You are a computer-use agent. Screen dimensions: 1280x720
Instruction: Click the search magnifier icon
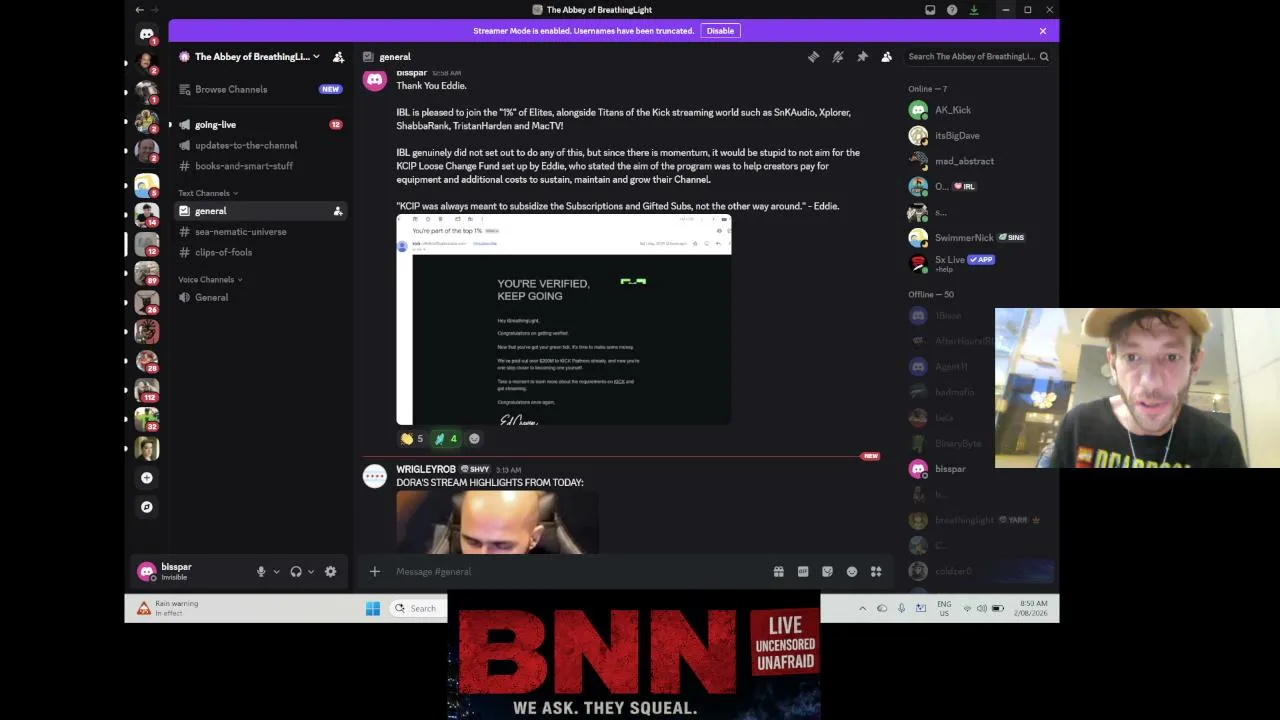click(x=1044, y=57)
